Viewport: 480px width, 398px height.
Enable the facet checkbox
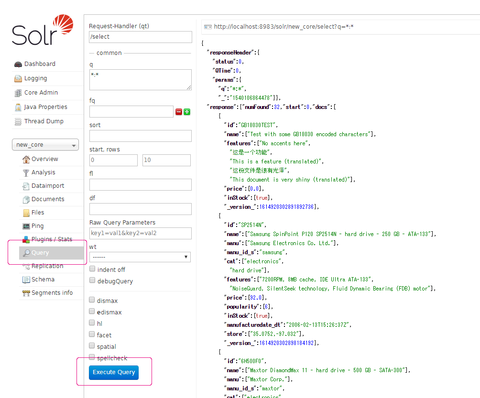[x=92, y=334]
